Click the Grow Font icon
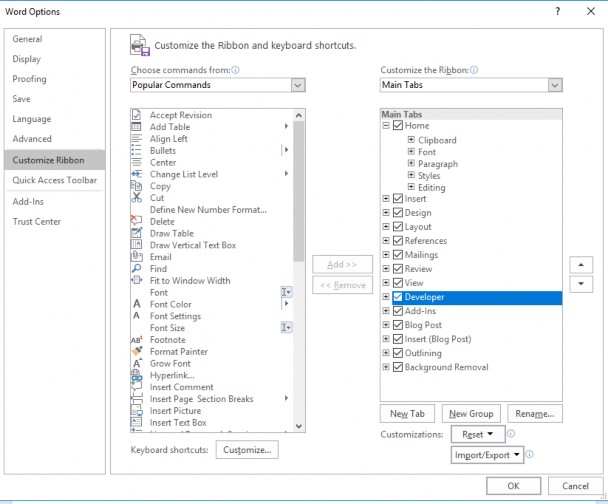Viewport: 608px width, 504px height. 136,363
